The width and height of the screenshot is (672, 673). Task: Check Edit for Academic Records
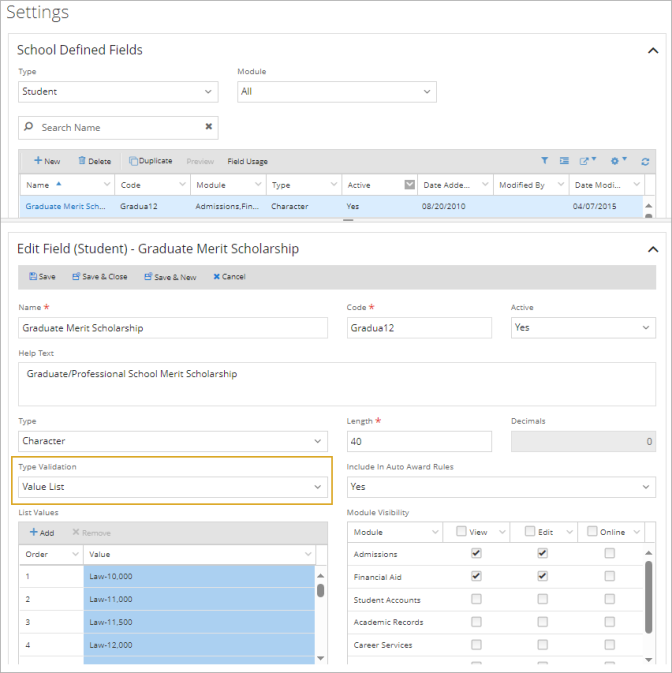click(x=542, y=622)
